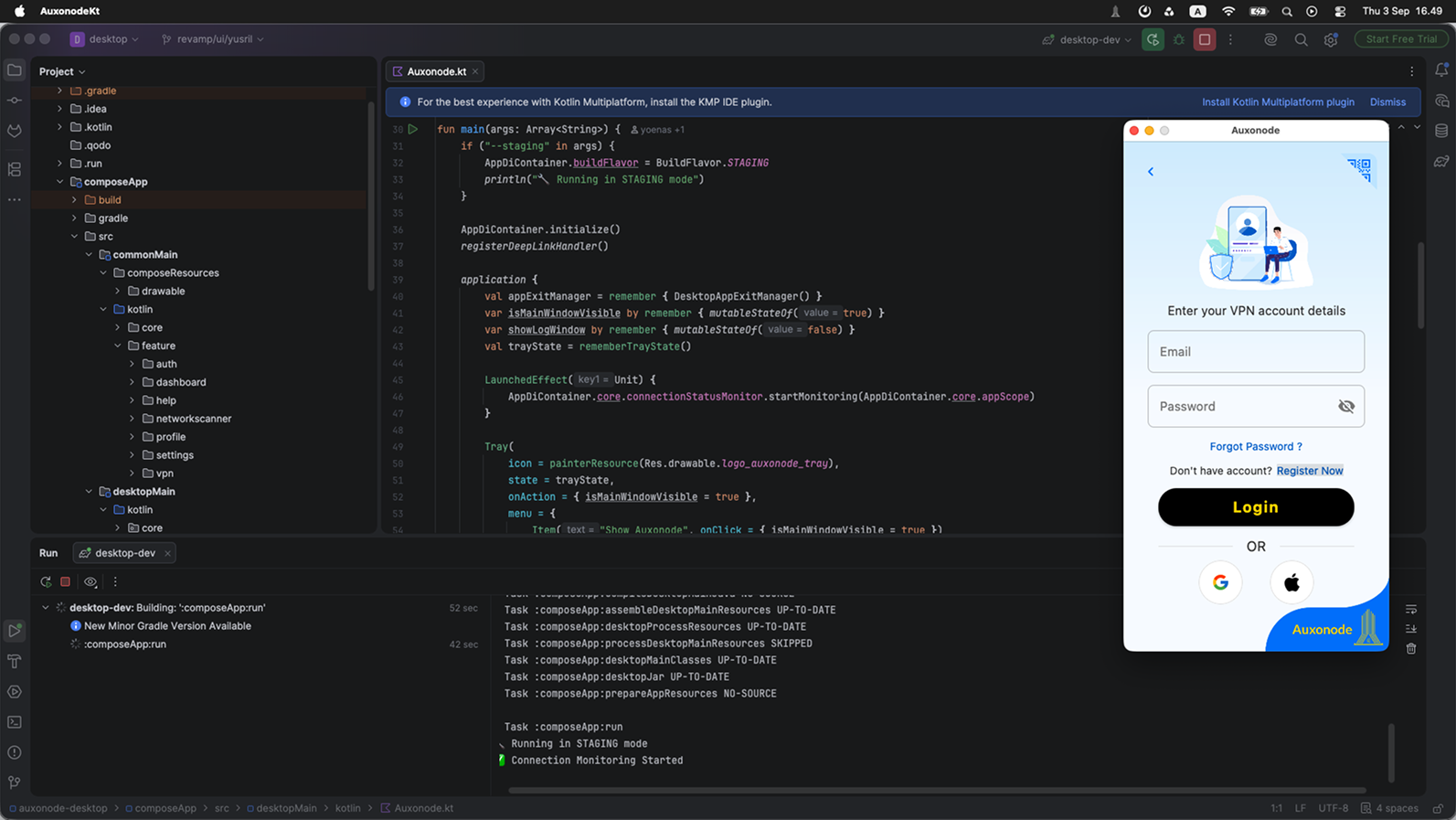Toggle soft-wrap in Run console
This screenshot has width=1456, height=820.
tap(1411, 609)
